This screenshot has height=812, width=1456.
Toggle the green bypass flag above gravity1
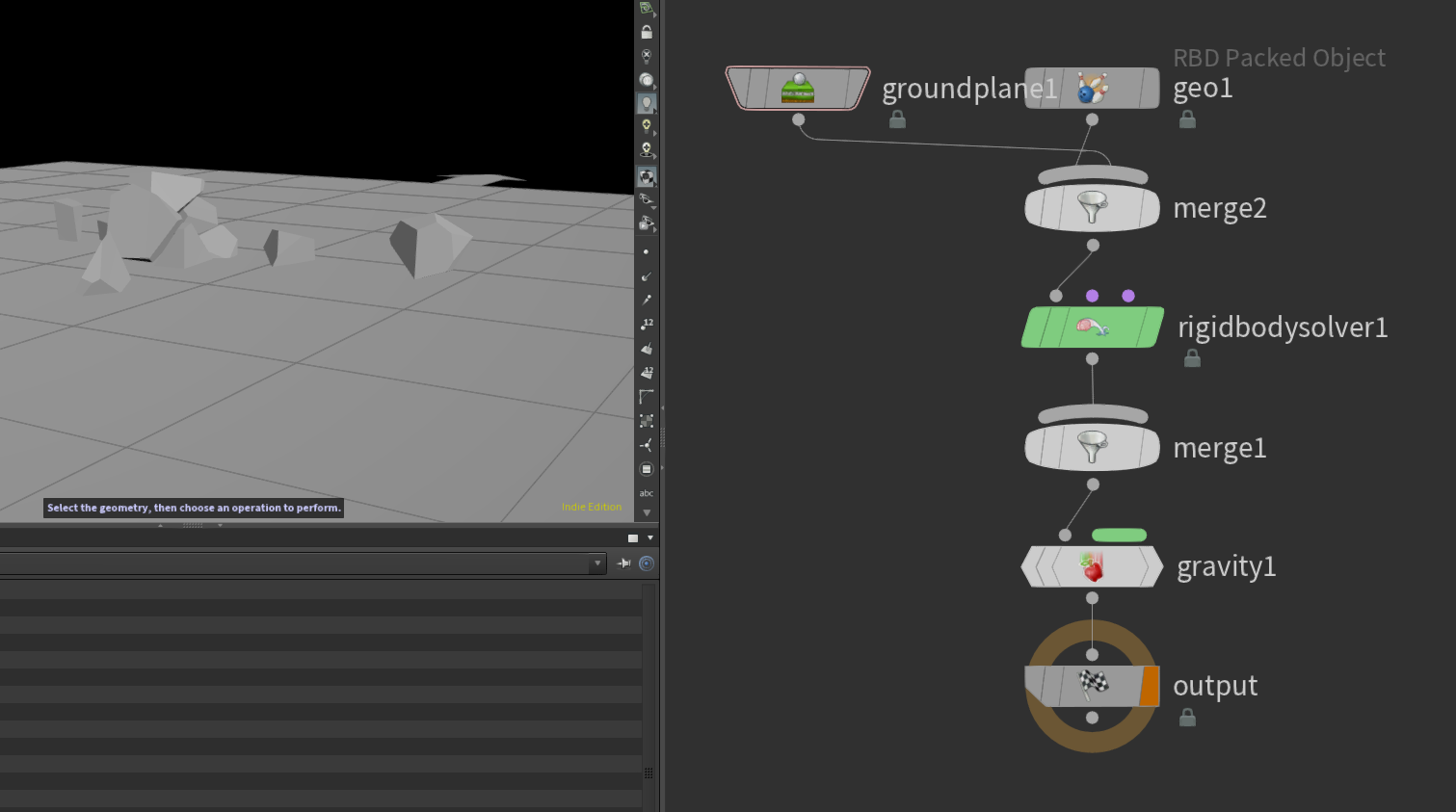pos(1117,534)
